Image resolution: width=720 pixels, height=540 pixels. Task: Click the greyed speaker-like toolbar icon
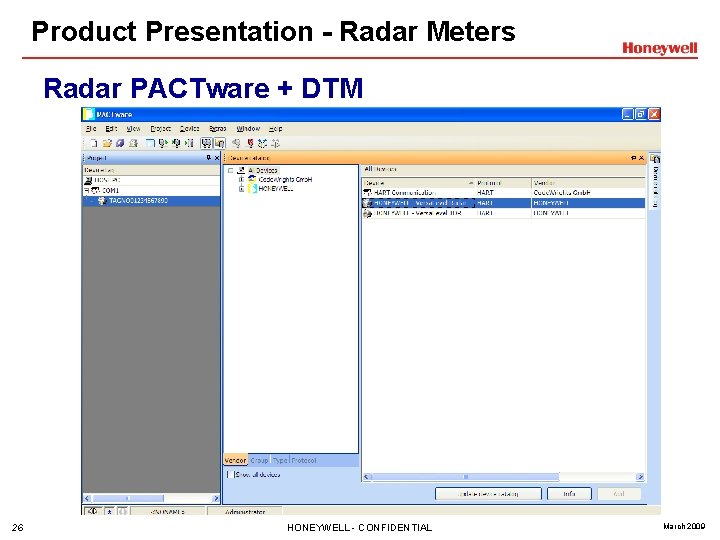click(236, 143)
